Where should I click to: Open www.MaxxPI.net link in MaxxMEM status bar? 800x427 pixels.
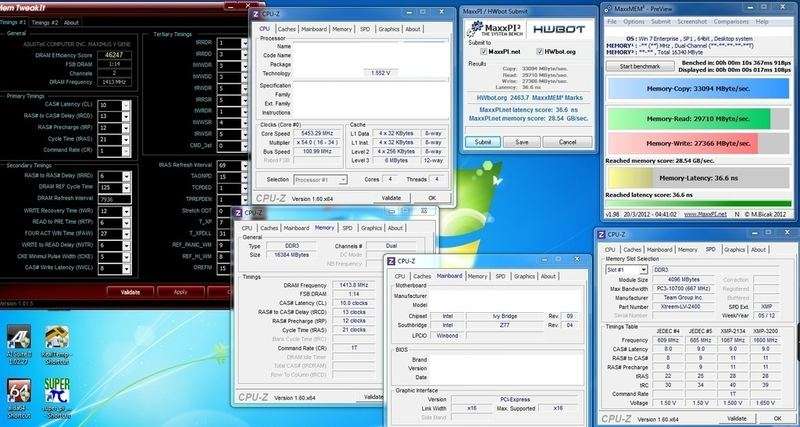pos(705,214)
